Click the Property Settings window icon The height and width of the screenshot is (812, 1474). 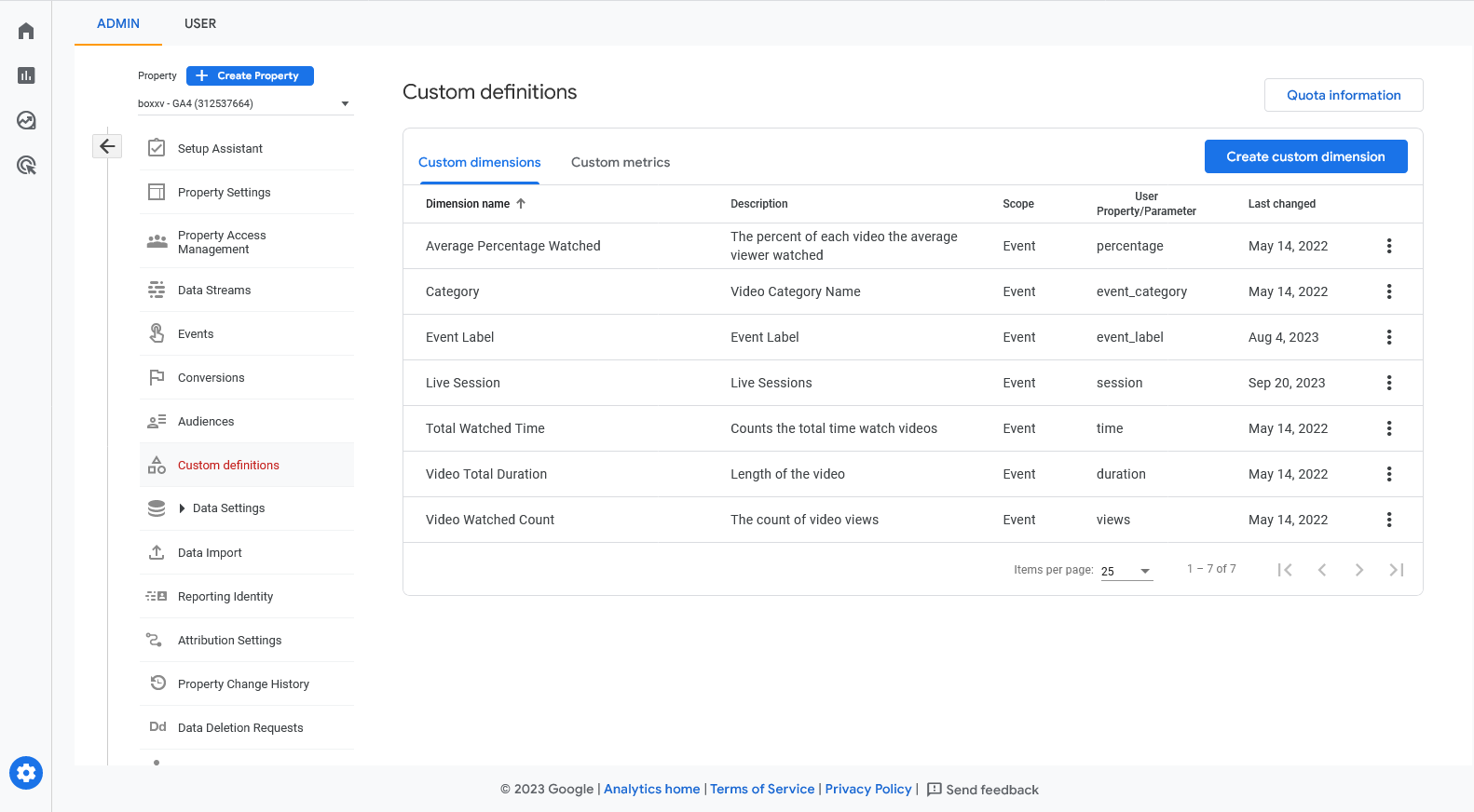click(x=157, y=192)
